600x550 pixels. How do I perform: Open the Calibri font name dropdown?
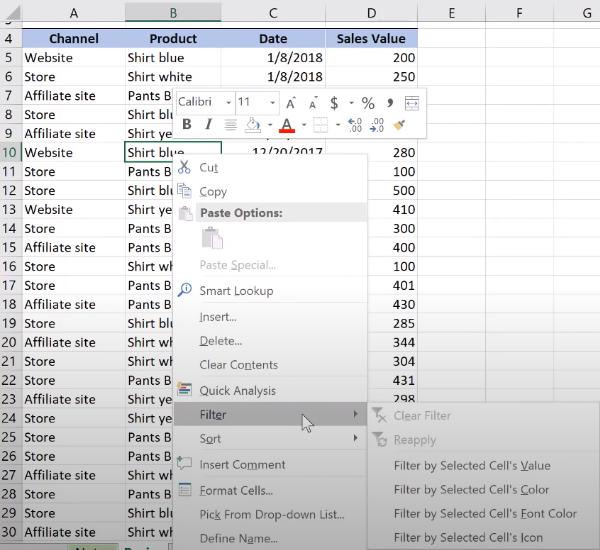pyautogui.click(x=228, y=102)
